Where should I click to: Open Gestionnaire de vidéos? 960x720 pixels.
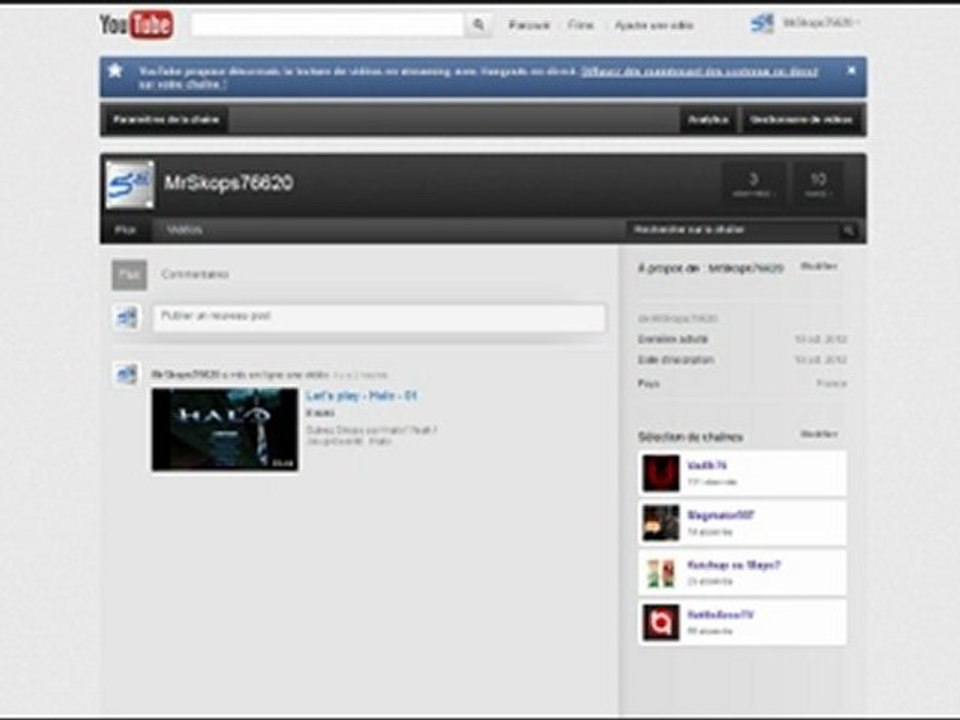click(x=801, y=119)
